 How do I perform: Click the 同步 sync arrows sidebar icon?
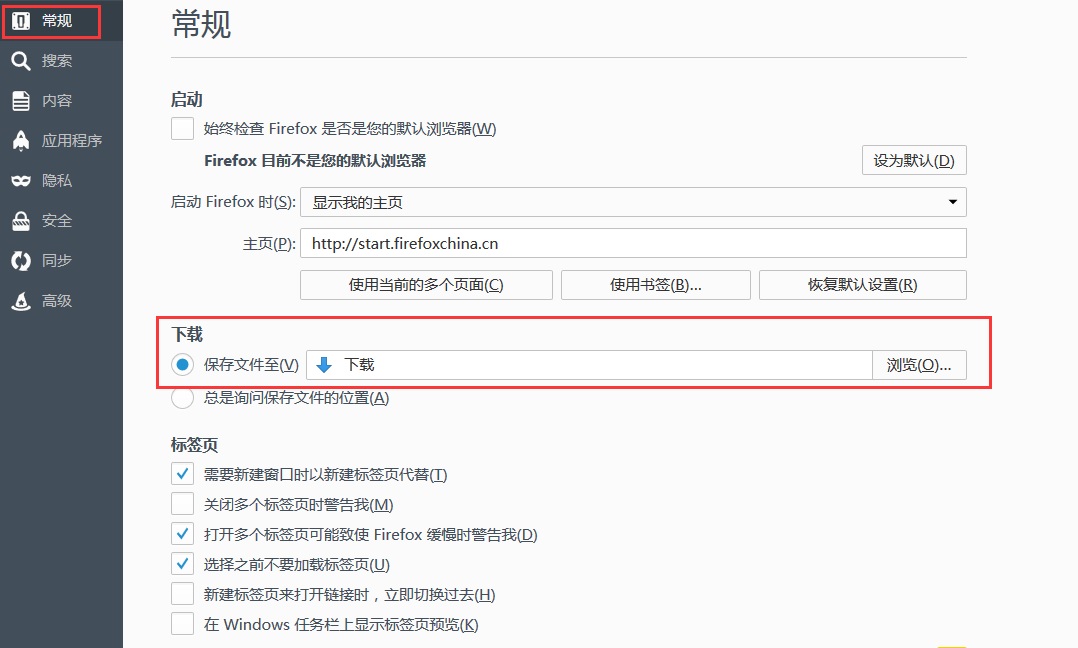(x=21, y=260)
